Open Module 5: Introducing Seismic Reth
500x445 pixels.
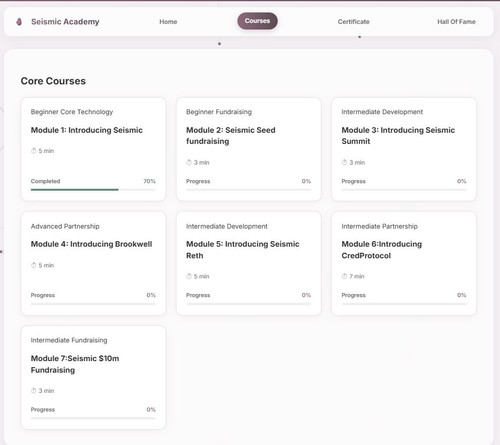249,263
